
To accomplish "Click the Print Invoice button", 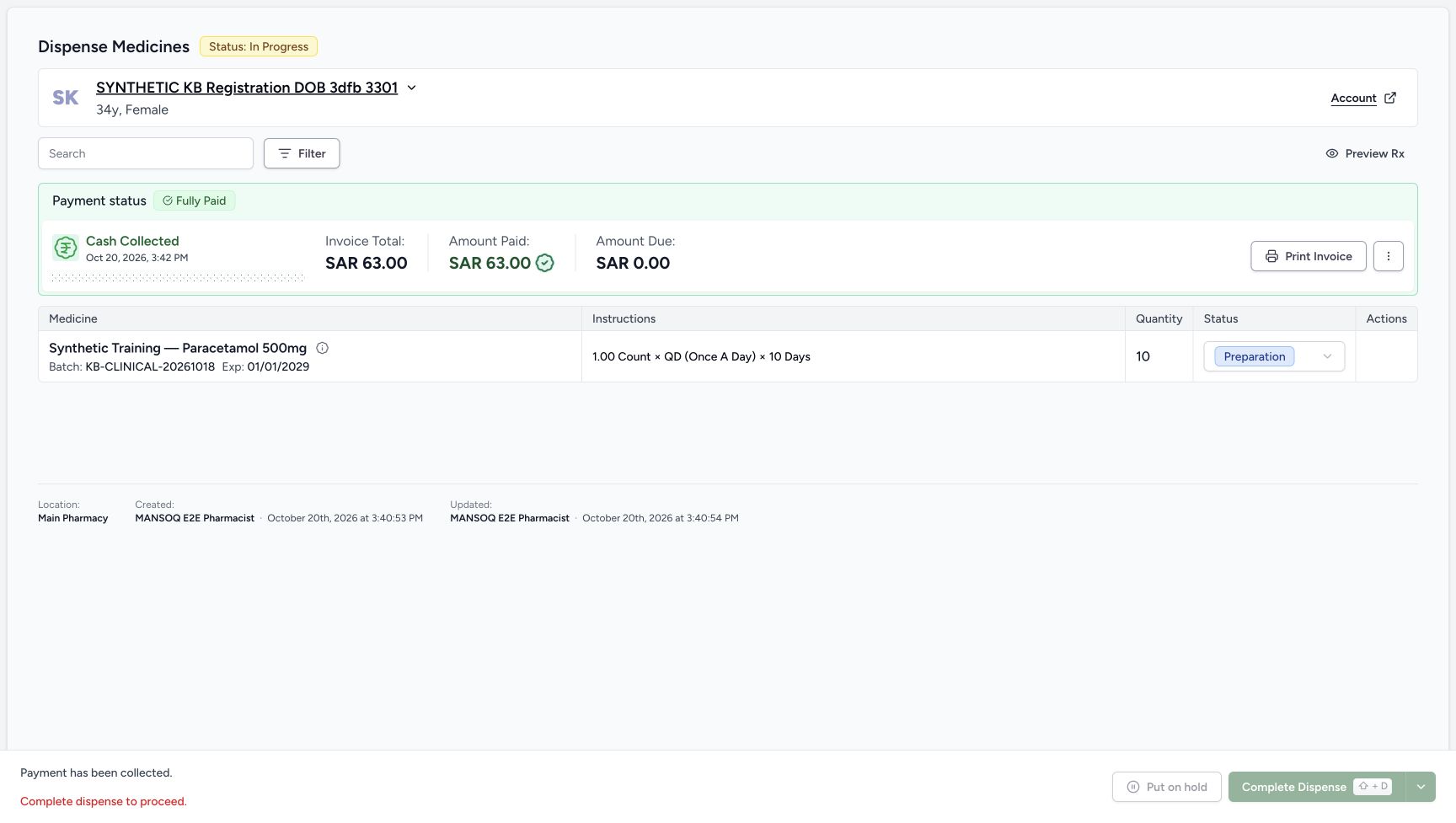I will (x=1309, y=256).
